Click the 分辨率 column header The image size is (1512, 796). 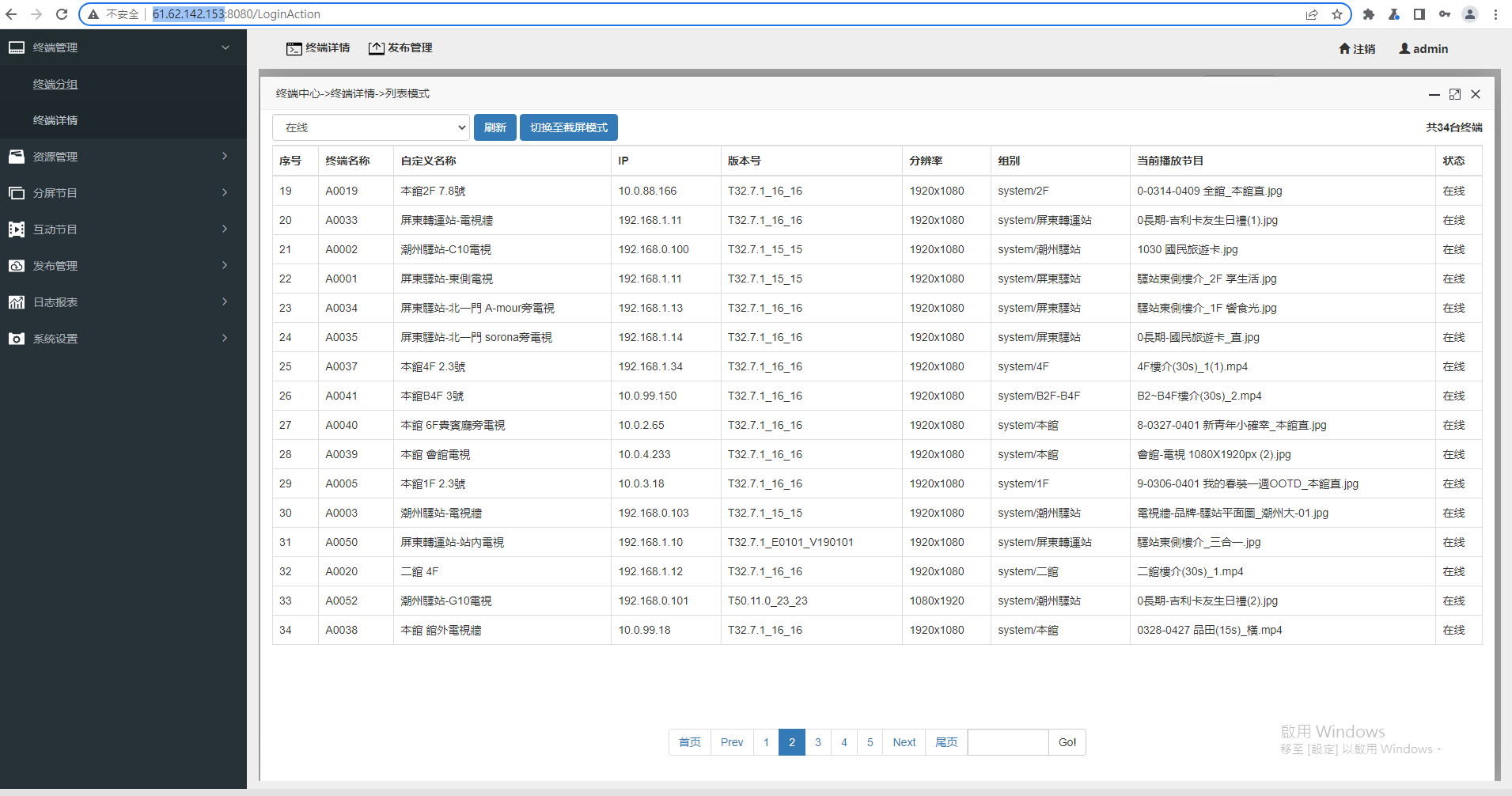(x=926, y=161)
